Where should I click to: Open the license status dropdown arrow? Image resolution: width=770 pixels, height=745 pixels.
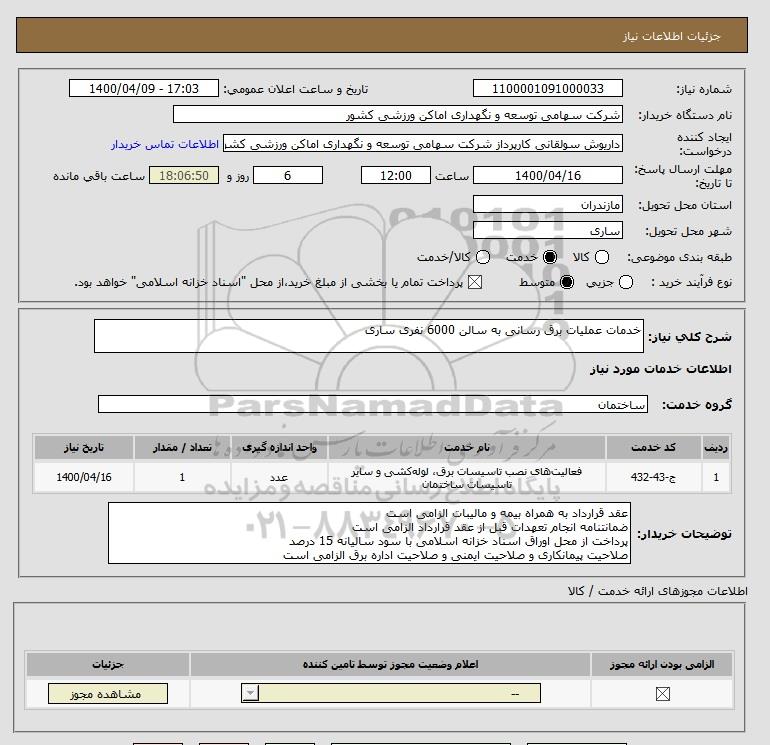(x=250, y=693)
